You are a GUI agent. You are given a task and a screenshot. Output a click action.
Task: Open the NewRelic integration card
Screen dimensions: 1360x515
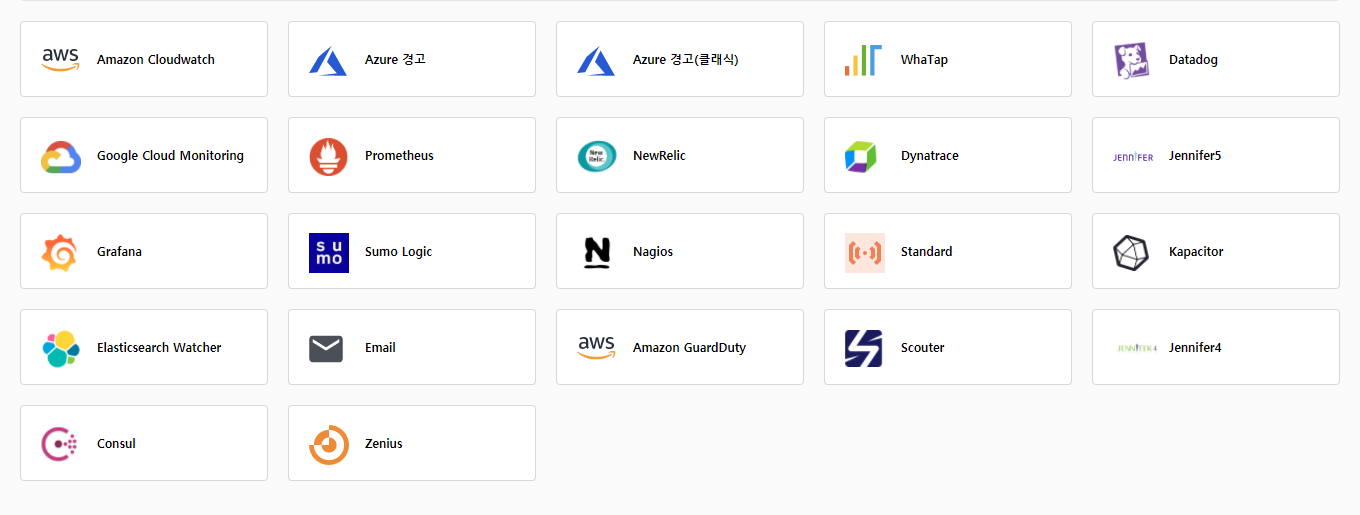click(x=680, y=155)
